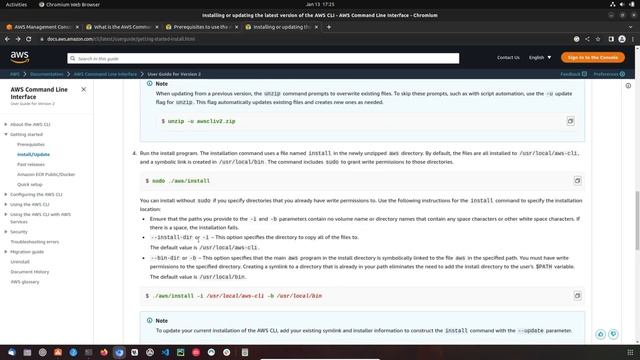640x360 pixels.
Task: Click the thumbs down feedback icon
Action: (x=613, y=334)
